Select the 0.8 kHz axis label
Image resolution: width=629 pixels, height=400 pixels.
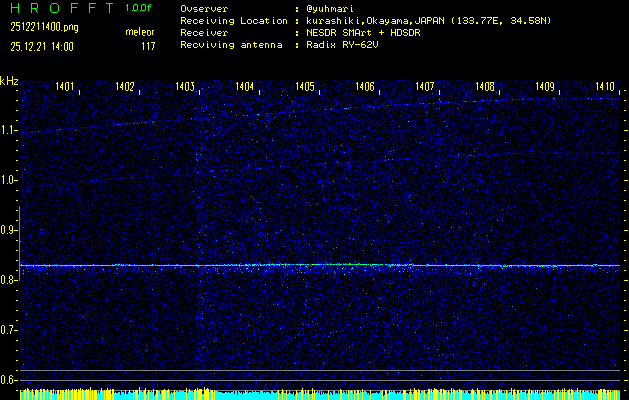pyautogui.click(x=9, y=280)
